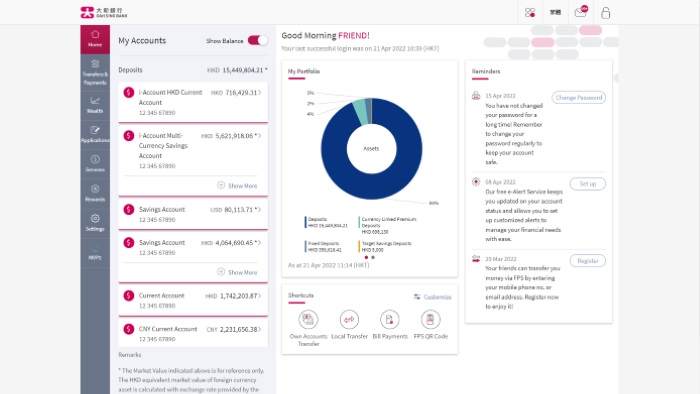Viewport: 700px width, 394px height.
Task: Open the Bill Payments shortcut icon
Action: click(390, 319)
